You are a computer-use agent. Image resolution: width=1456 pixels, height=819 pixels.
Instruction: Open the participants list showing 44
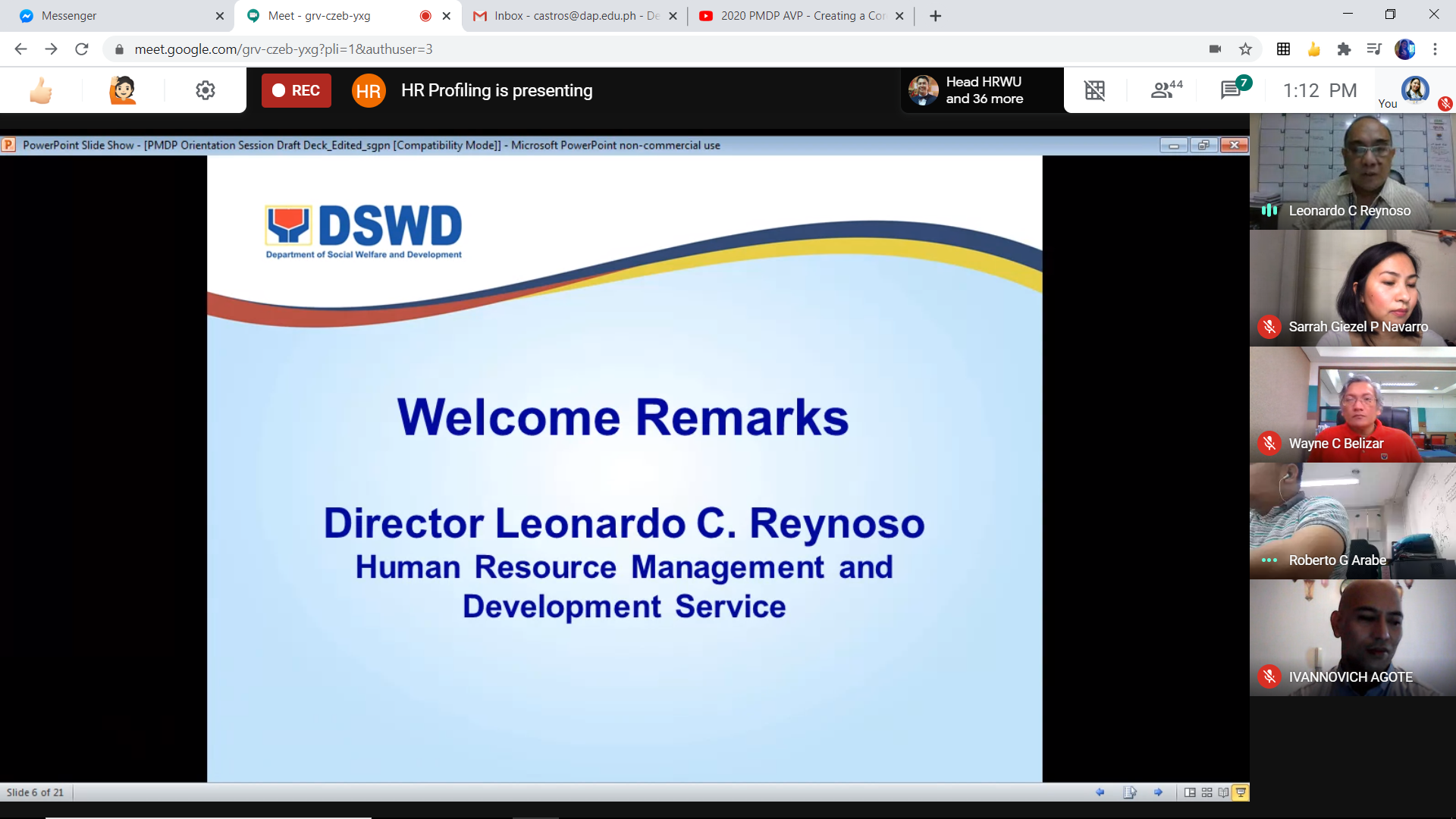click(1166, 90)
